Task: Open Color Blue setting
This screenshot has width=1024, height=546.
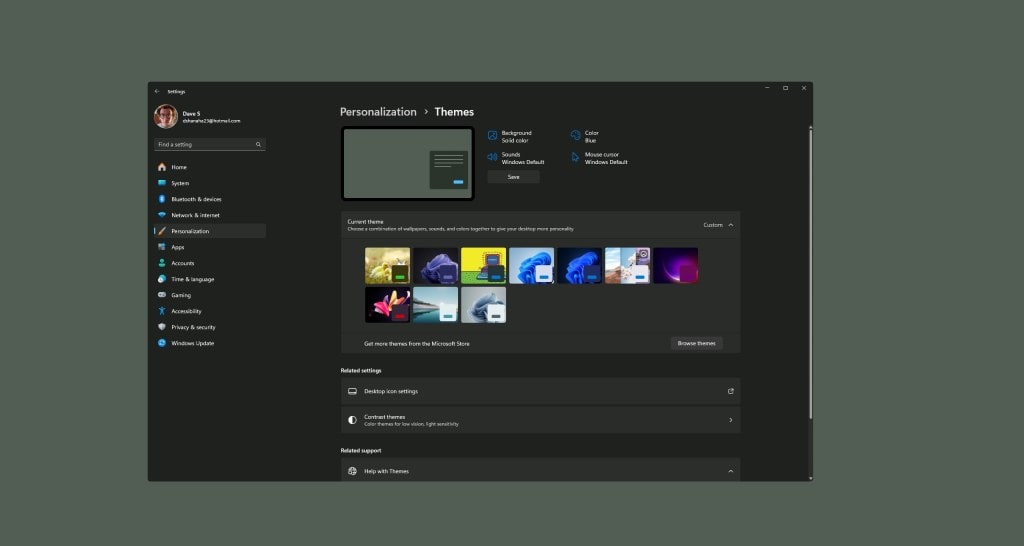Action: [584, 136]
